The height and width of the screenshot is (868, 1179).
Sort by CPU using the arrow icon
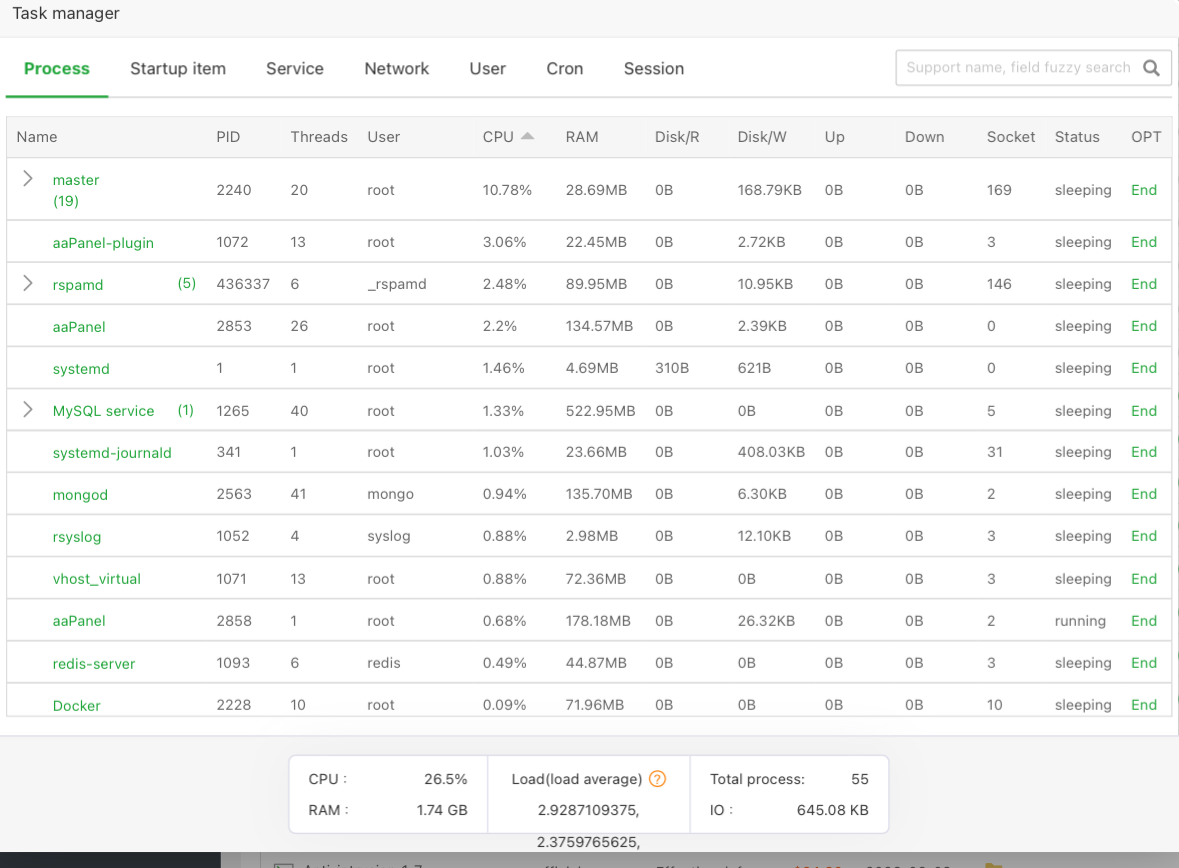528,136
